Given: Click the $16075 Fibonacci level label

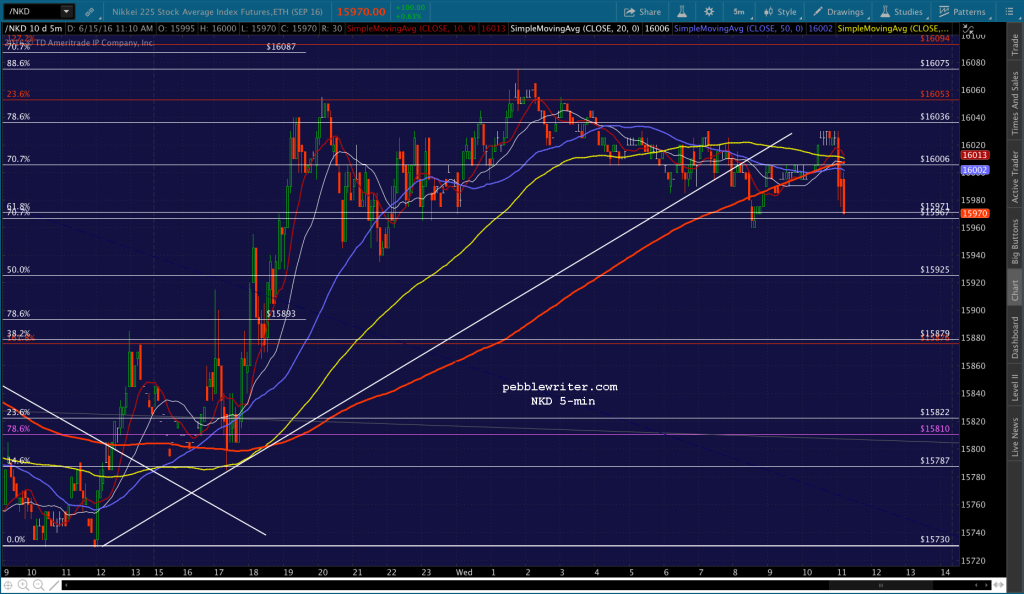Looking at the screenshot, I should pos(935,63).
